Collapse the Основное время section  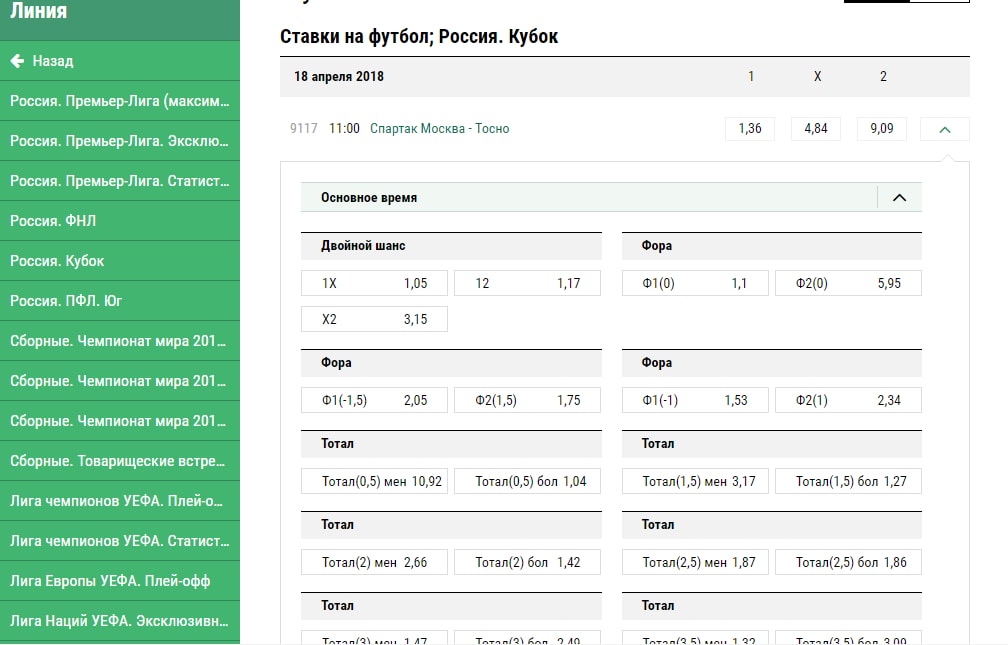[898, 198]
